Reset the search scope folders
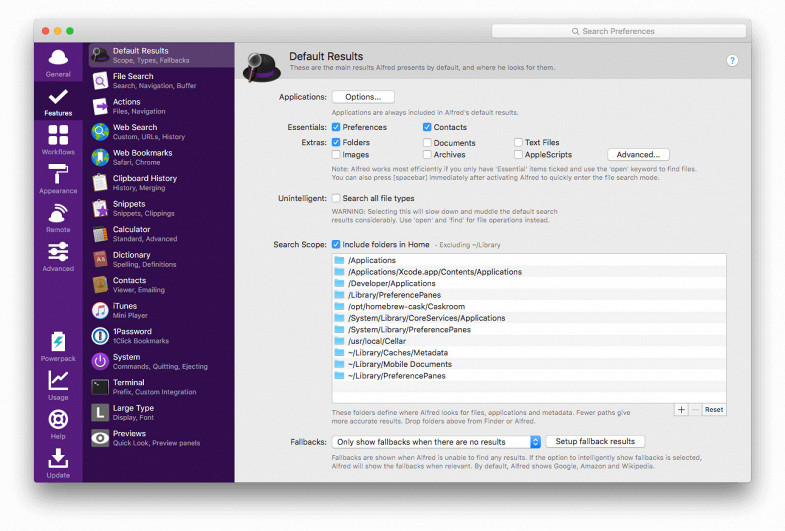This screenshot has width=785, height=531. pyautogui.click(x=713, y=409)
